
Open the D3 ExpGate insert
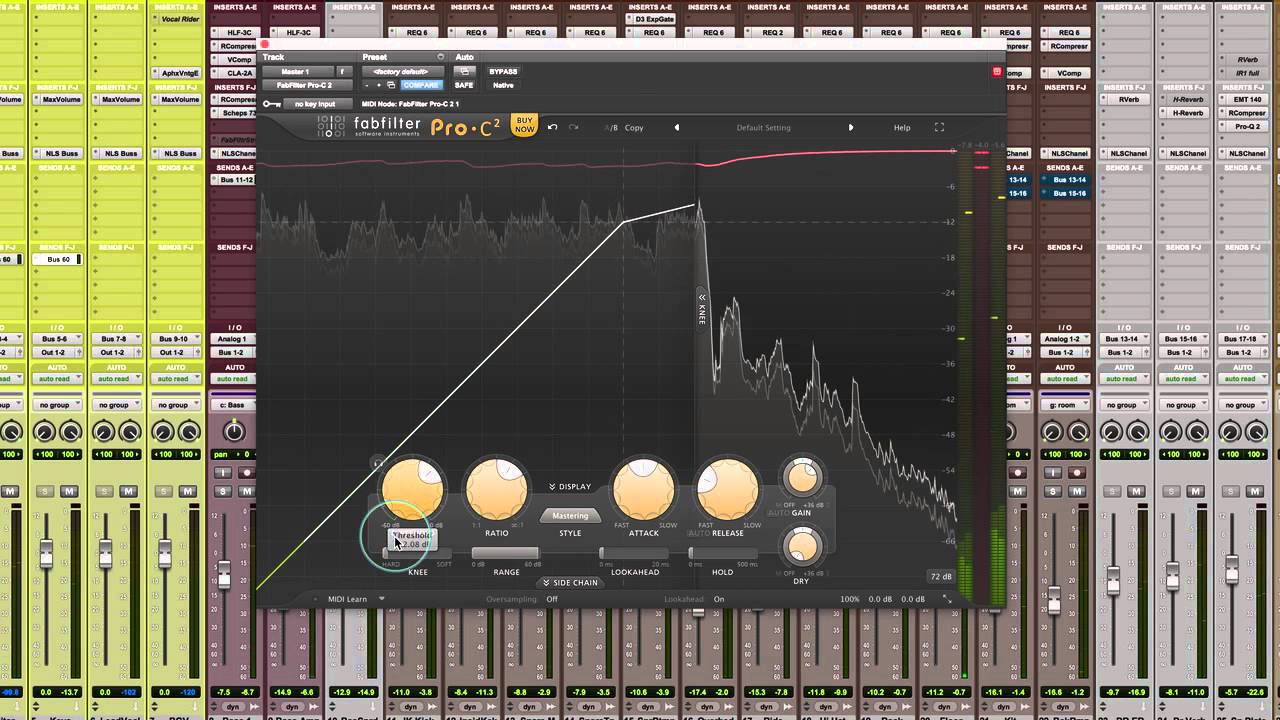coord(653,19)
